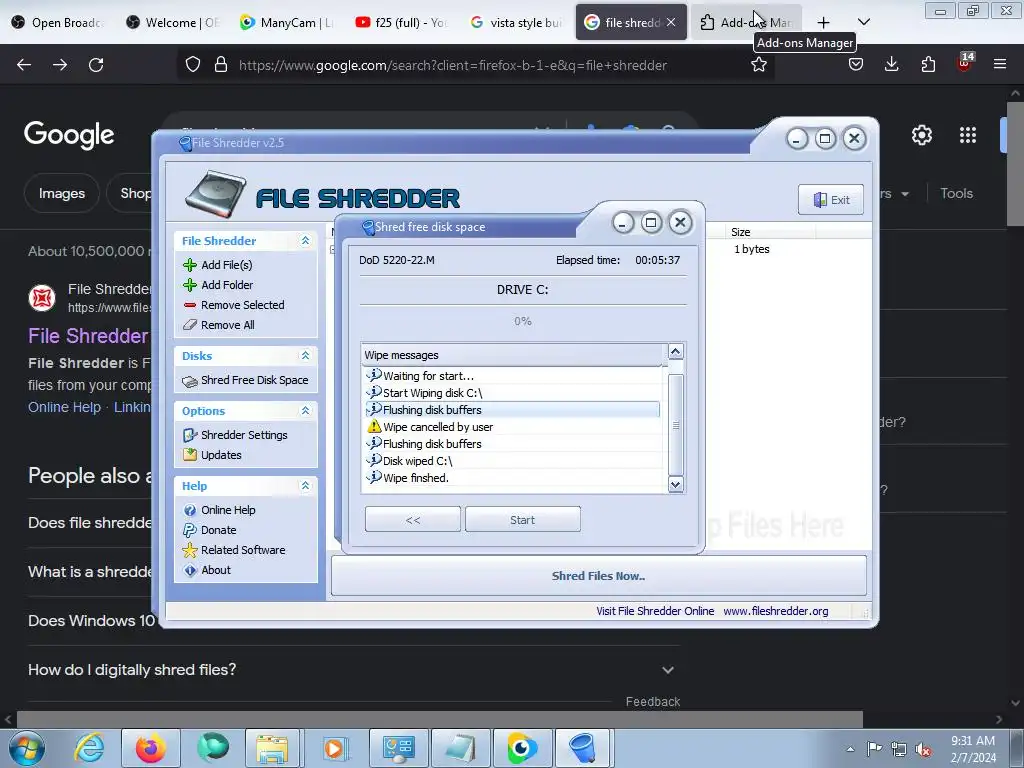Click the Start button in shred dialog
The height and width of the screenshot is (768, 1024).
click(522, 520)
